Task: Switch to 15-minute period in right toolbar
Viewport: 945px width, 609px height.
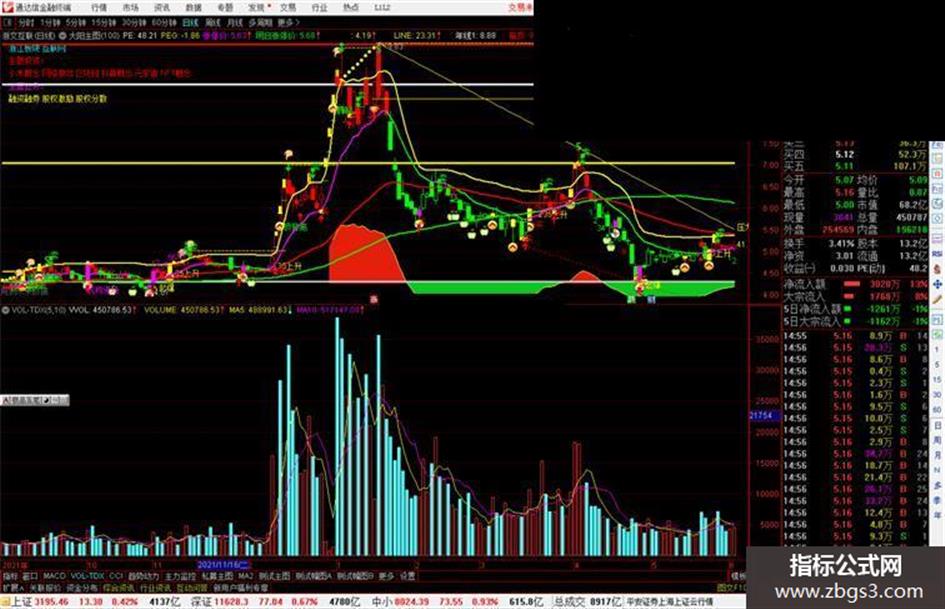Action: [x=937, y=380]
